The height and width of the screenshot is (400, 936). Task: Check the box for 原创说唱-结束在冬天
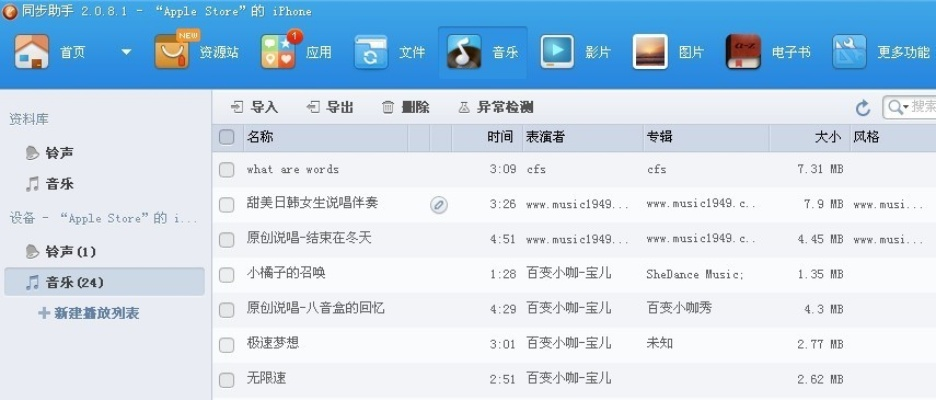(x=226, y=240)
